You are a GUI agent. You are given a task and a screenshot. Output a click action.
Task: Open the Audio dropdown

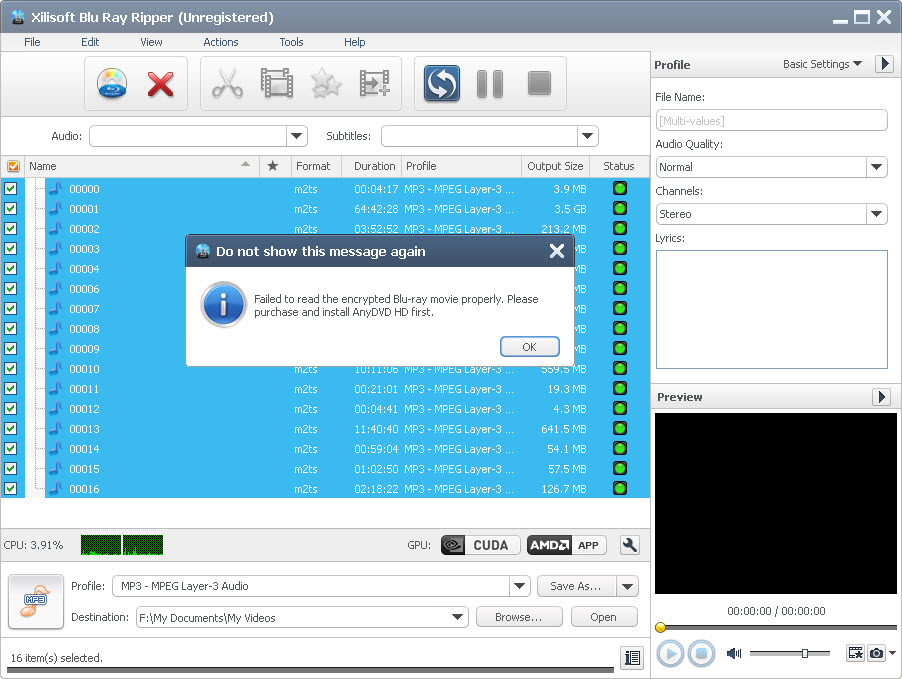click(x=296, y=136)
